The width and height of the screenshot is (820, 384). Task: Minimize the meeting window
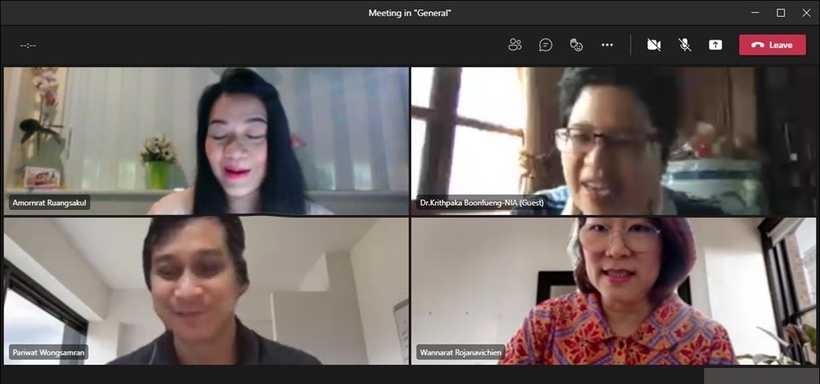point(755,13)
